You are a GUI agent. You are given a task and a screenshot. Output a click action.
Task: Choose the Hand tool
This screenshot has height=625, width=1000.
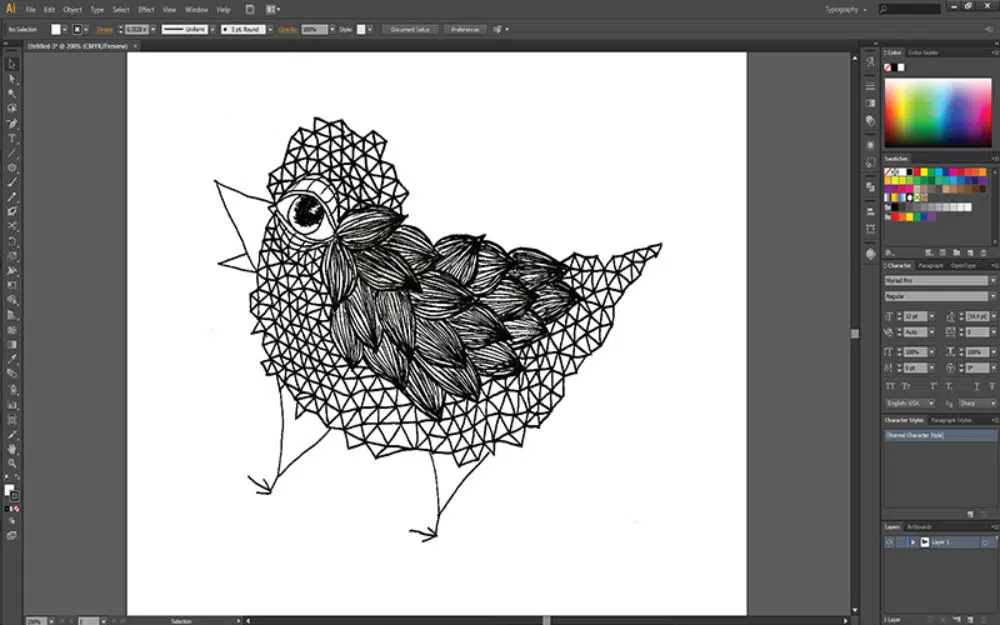click(13, 449)
